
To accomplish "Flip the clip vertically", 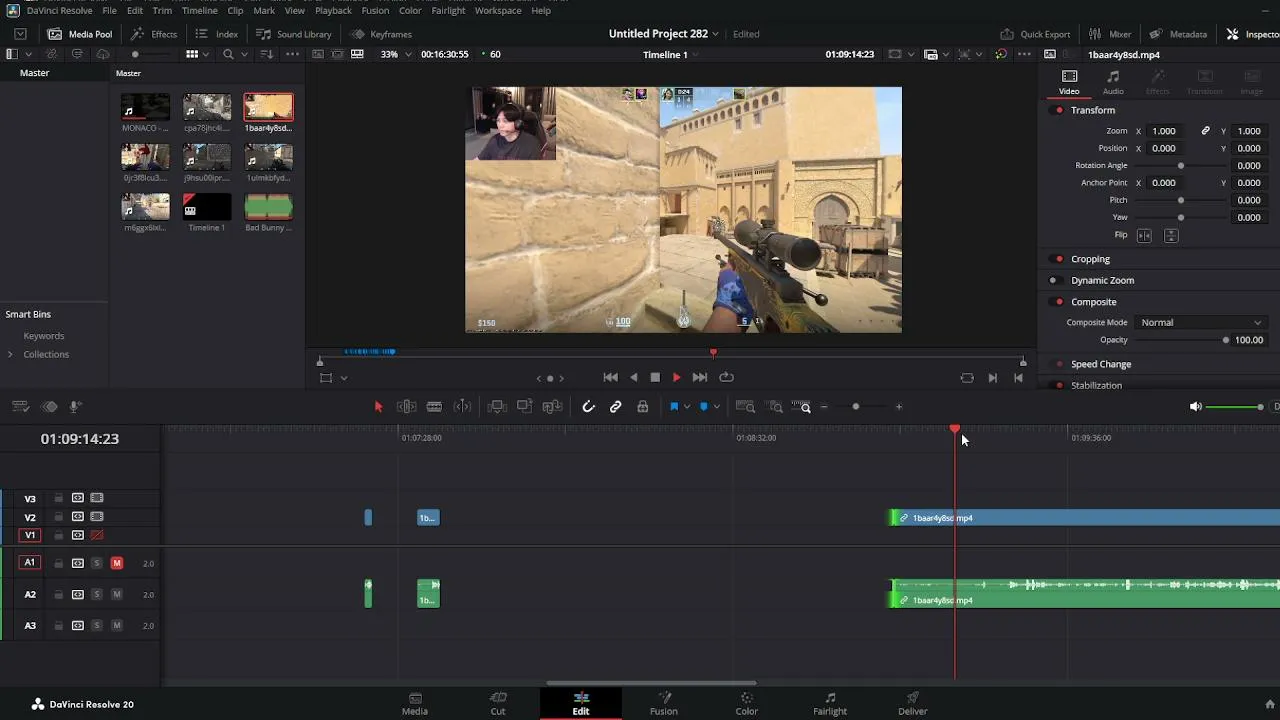I will point(1171,235).
